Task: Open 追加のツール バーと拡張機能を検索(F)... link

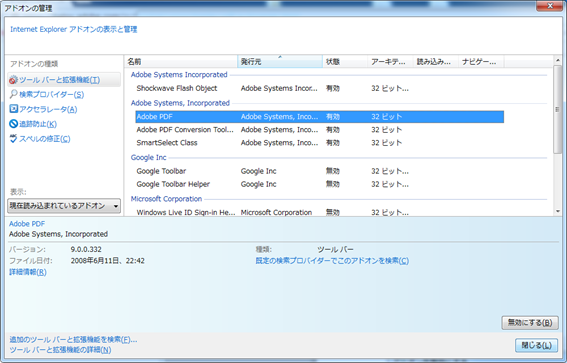Action: (x=73, y=340)
